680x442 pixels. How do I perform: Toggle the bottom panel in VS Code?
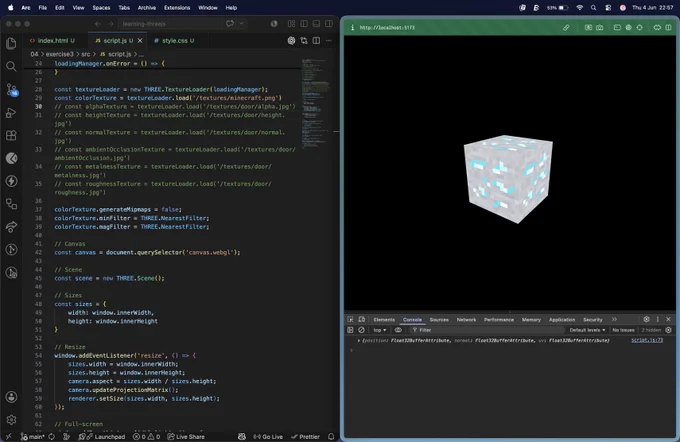tap(317, 24)
